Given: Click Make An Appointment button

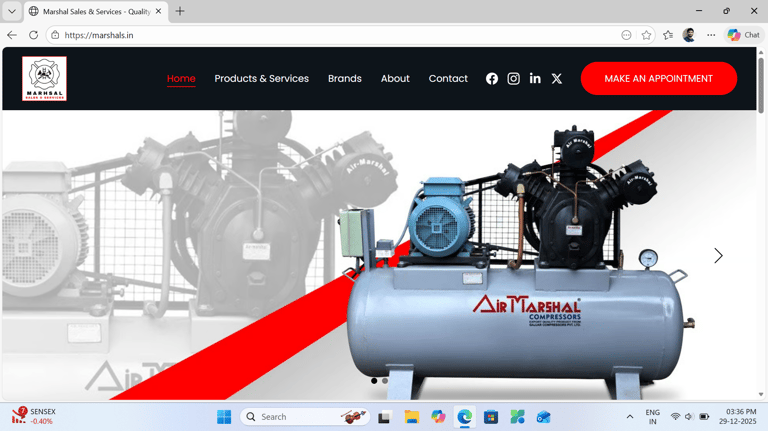Looking at the screenshot, I should click(659, 78).
